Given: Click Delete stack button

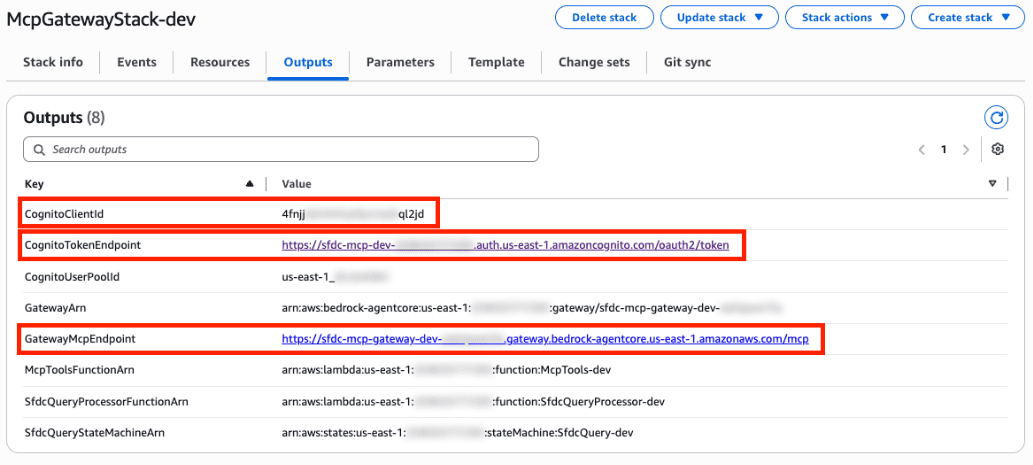Looking at the screenshot, I should tap(604, 18).
